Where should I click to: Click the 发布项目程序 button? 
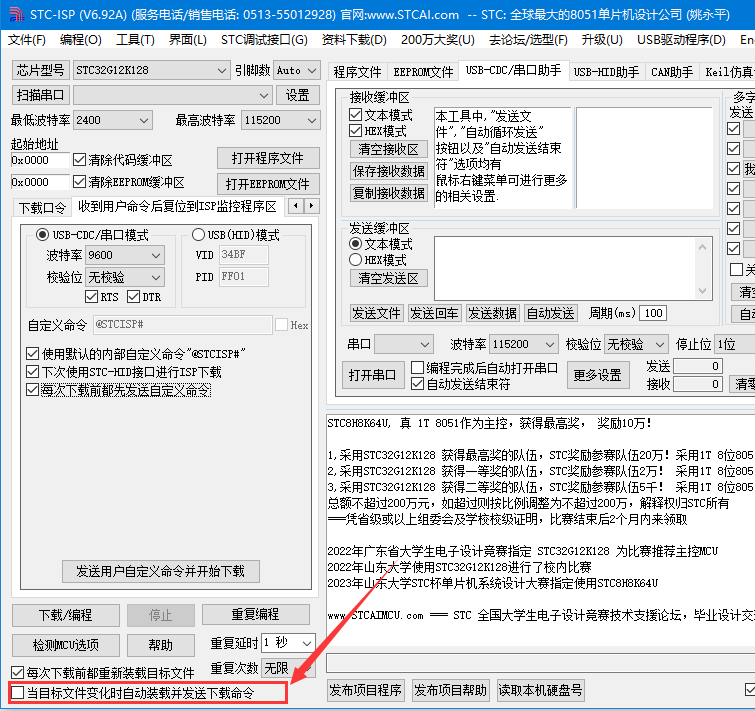click(365, 690)
